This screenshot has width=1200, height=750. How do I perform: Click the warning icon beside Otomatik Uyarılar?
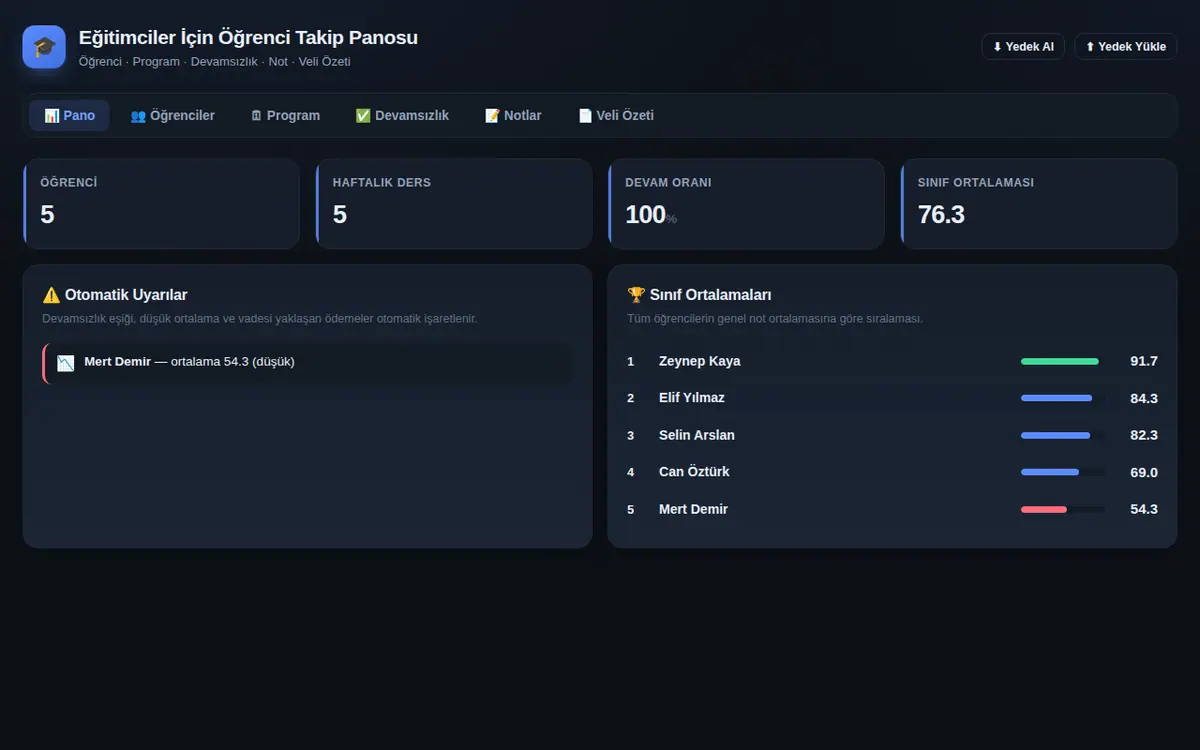51,295
